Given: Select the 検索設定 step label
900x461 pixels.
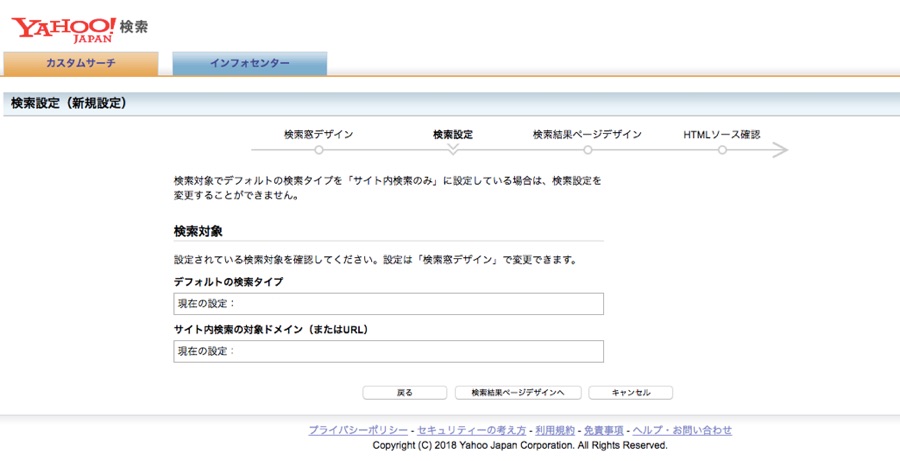Looking at the screenshot, I should (453, 134).
